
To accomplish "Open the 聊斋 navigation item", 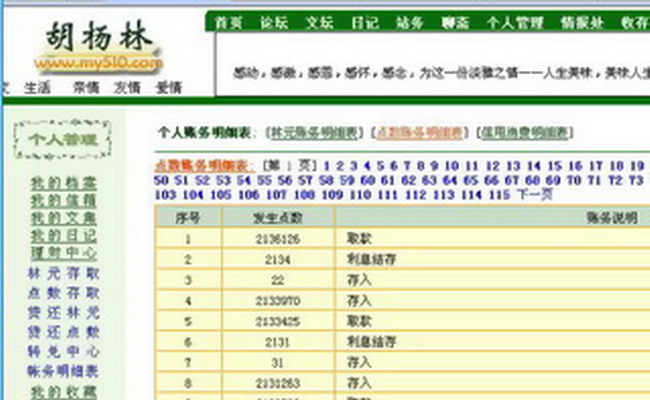I will coord(454,21).
